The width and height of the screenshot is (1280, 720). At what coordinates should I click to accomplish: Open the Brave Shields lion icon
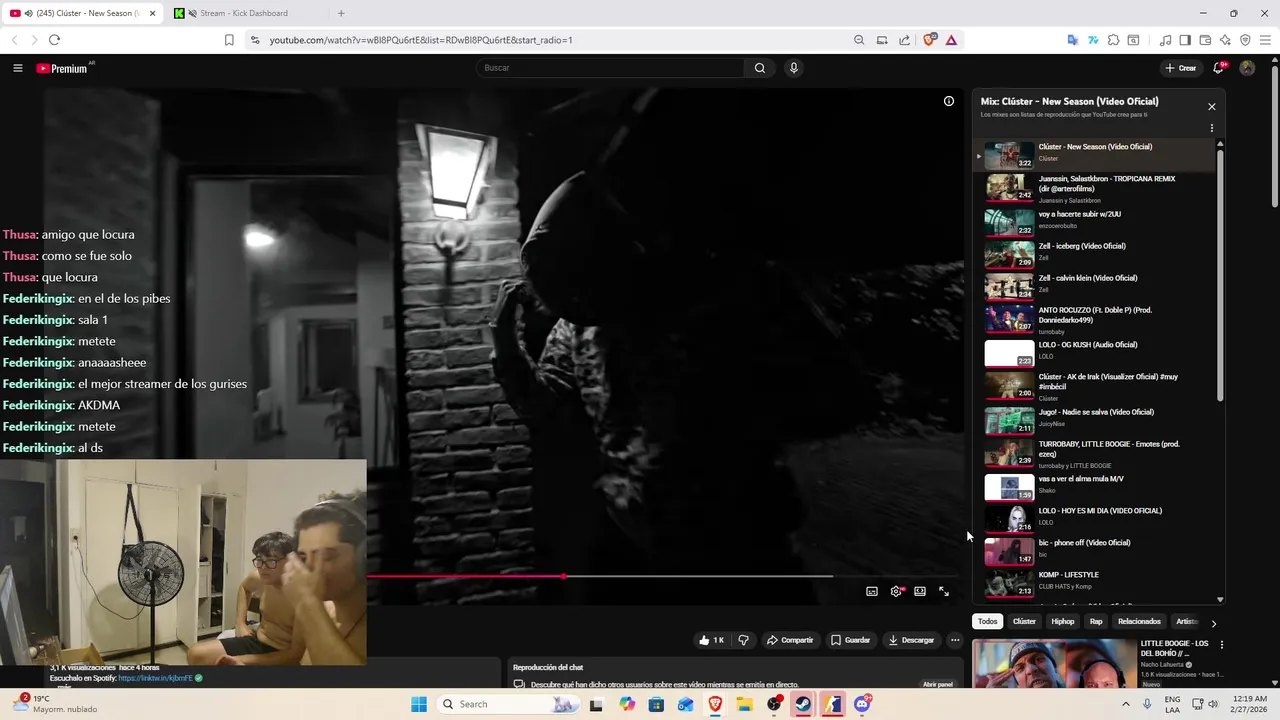pyautogui.click(x=930, y=40)
